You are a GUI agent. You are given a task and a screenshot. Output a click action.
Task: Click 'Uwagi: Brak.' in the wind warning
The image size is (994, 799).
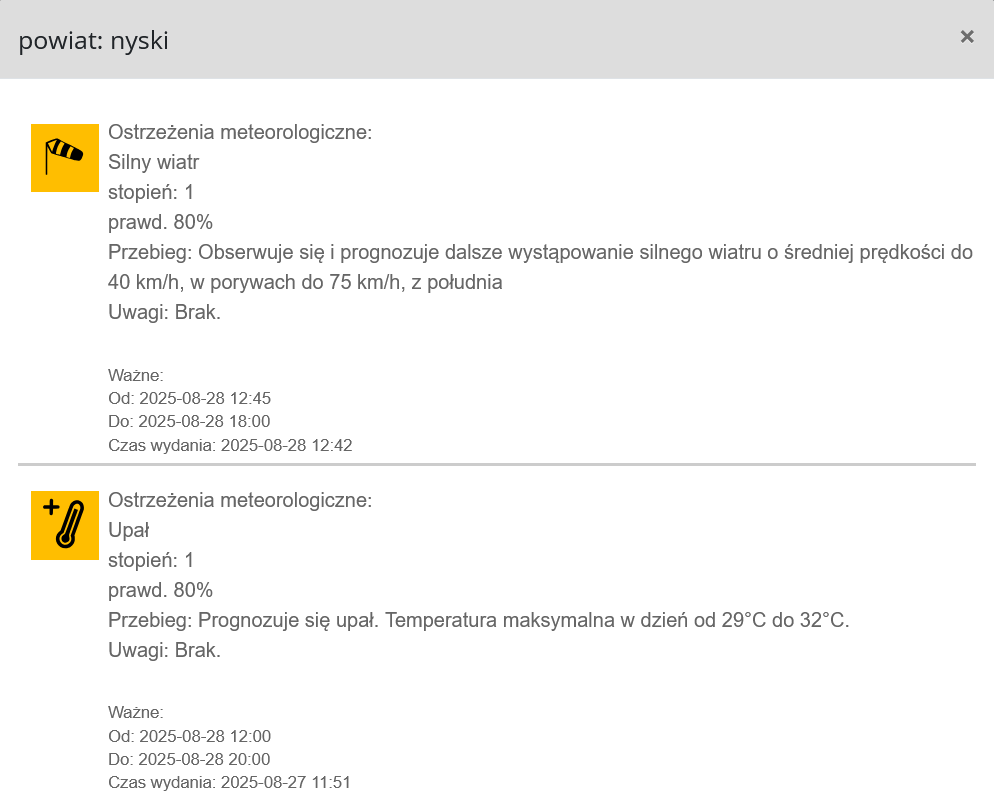point(164,312)
